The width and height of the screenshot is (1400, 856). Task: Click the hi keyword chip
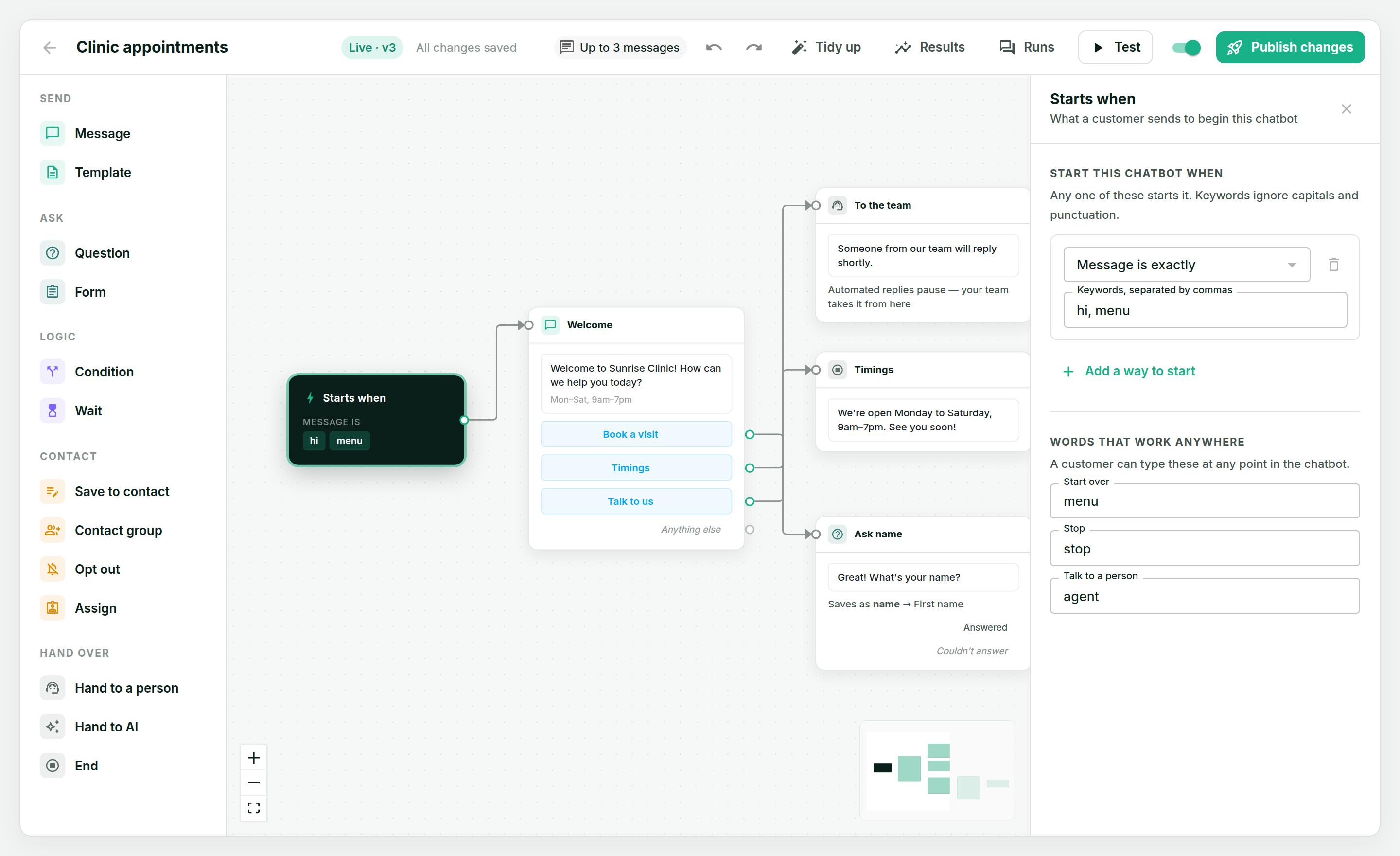(x=314, y=441)
